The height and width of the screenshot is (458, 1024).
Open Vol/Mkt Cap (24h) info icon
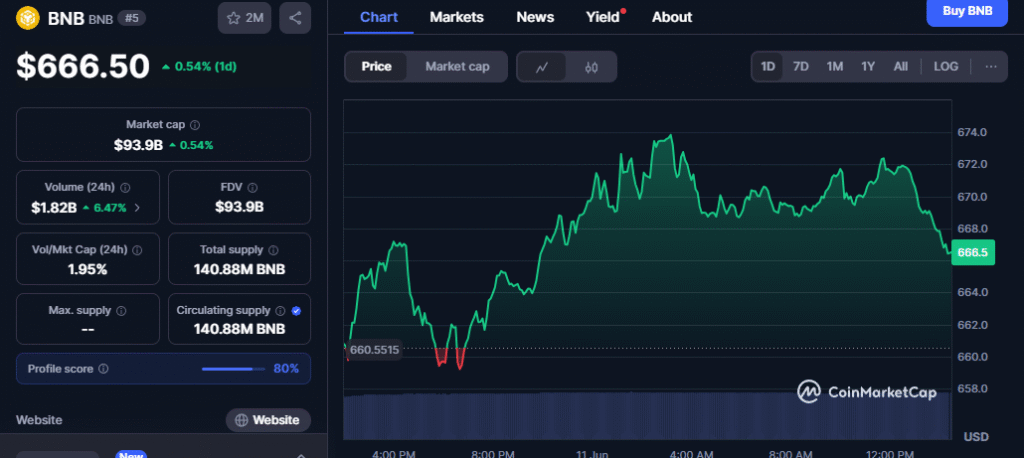click(137, 250)
